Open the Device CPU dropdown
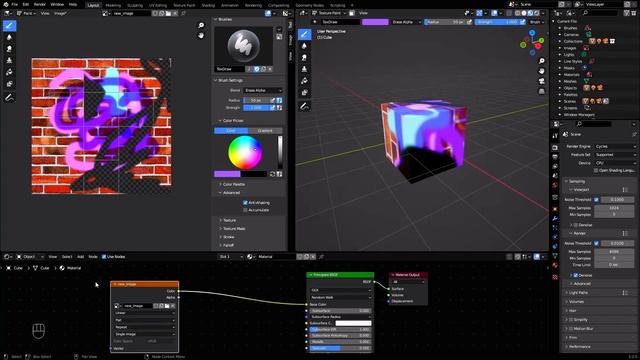The width and height of the screenshot is (640, 360). pos(615,163)
